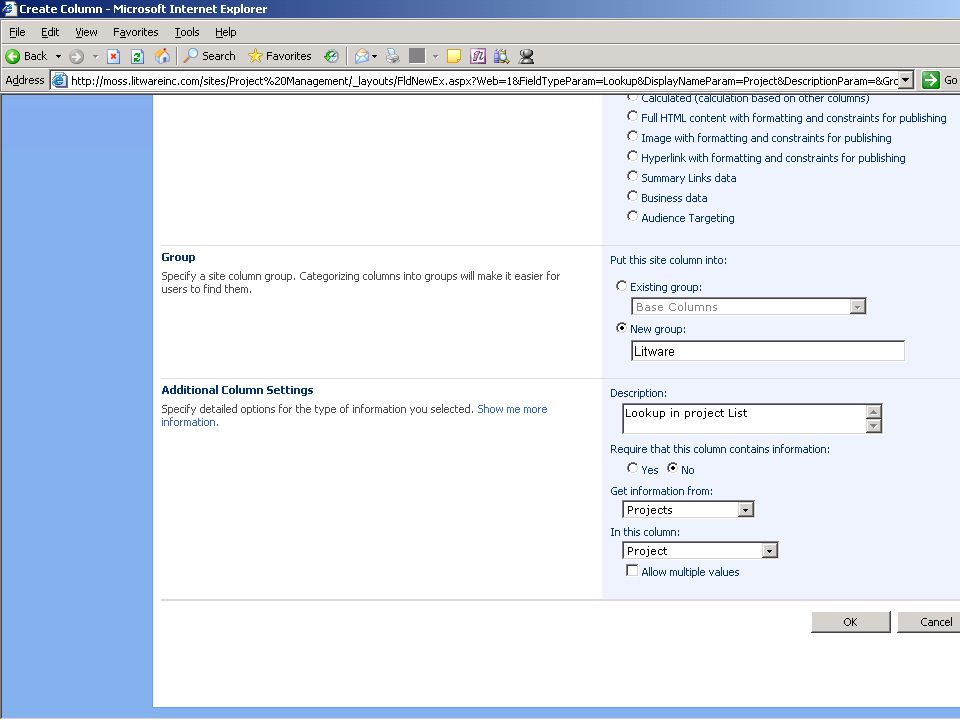Select Image with formatting radio button
Image resolution: width=960 pixels, height=720 pixels.
tap(632, 137)
